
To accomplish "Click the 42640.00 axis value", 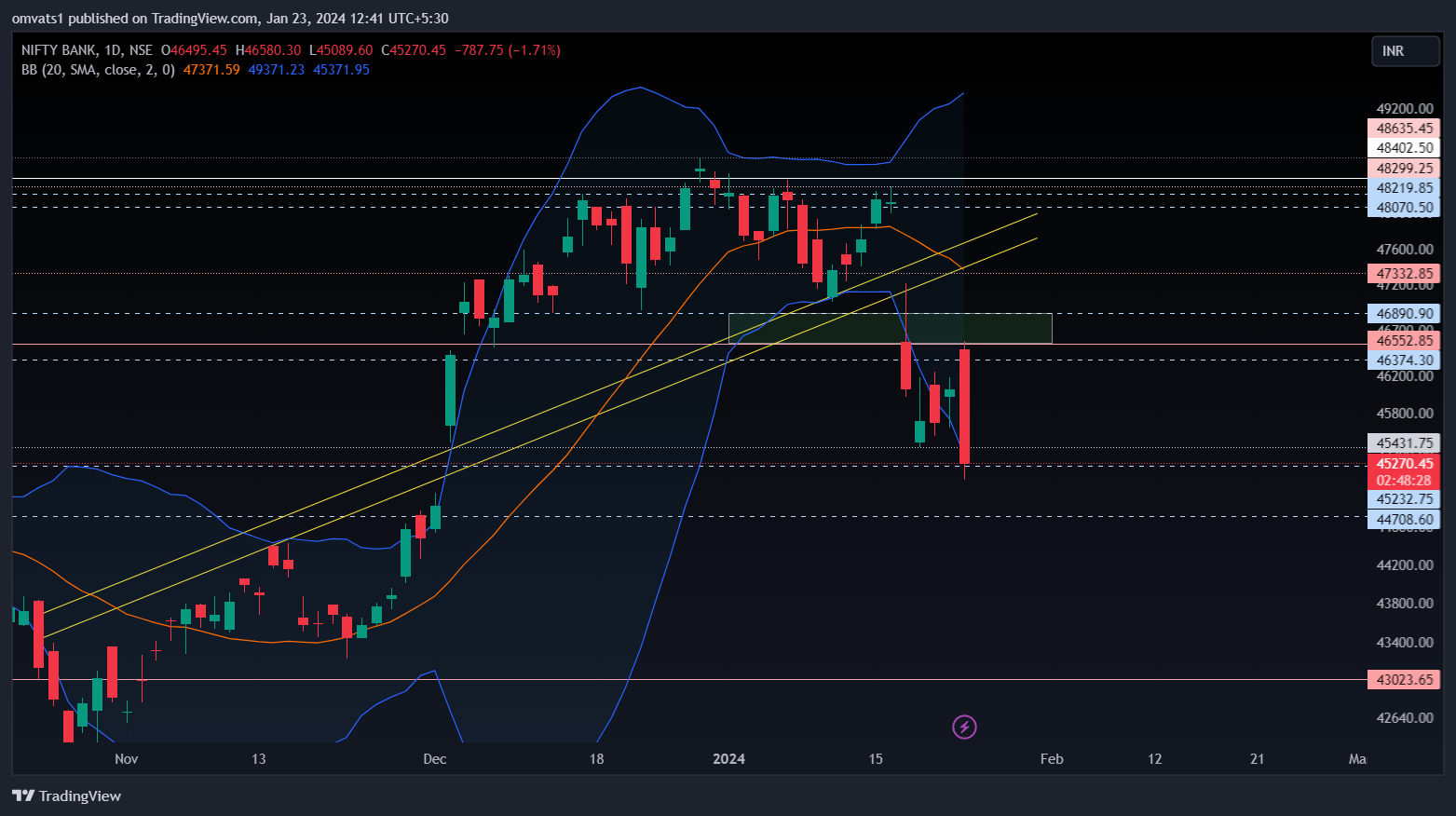I will [x=1405, y=718].
